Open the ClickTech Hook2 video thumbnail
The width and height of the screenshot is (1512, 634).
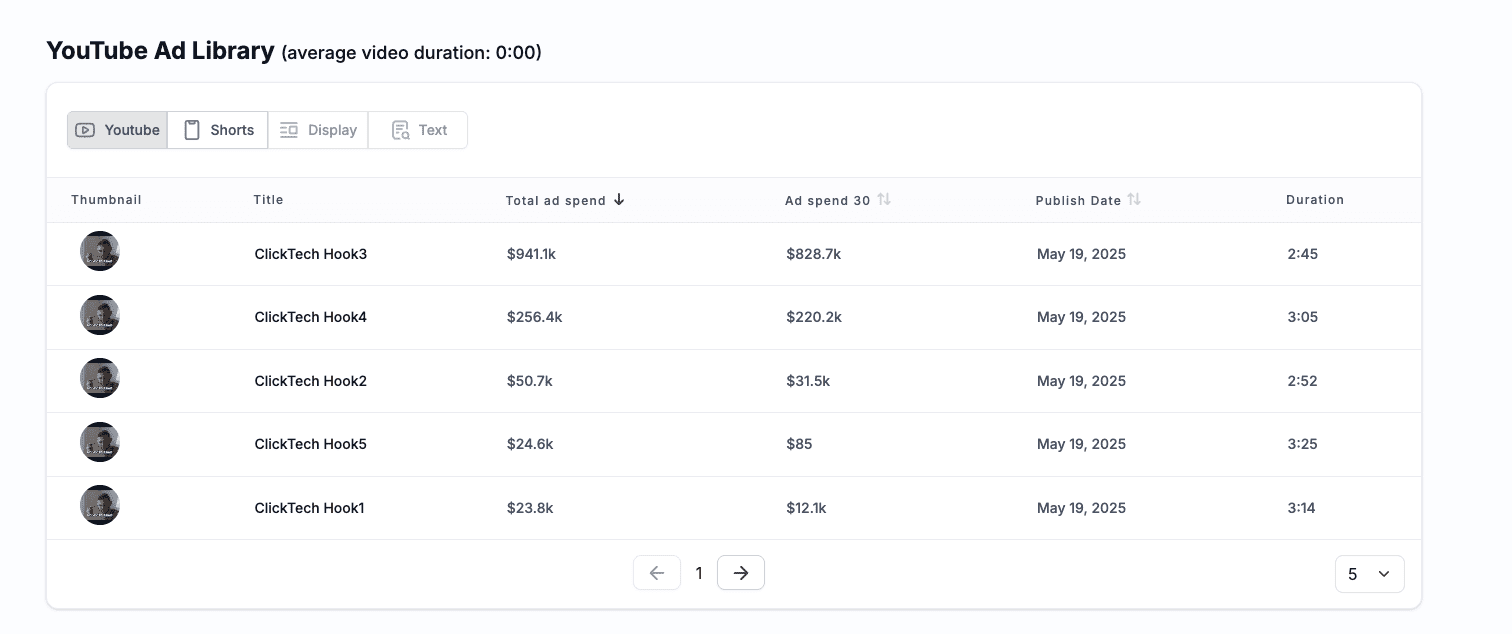coord(100,378)
